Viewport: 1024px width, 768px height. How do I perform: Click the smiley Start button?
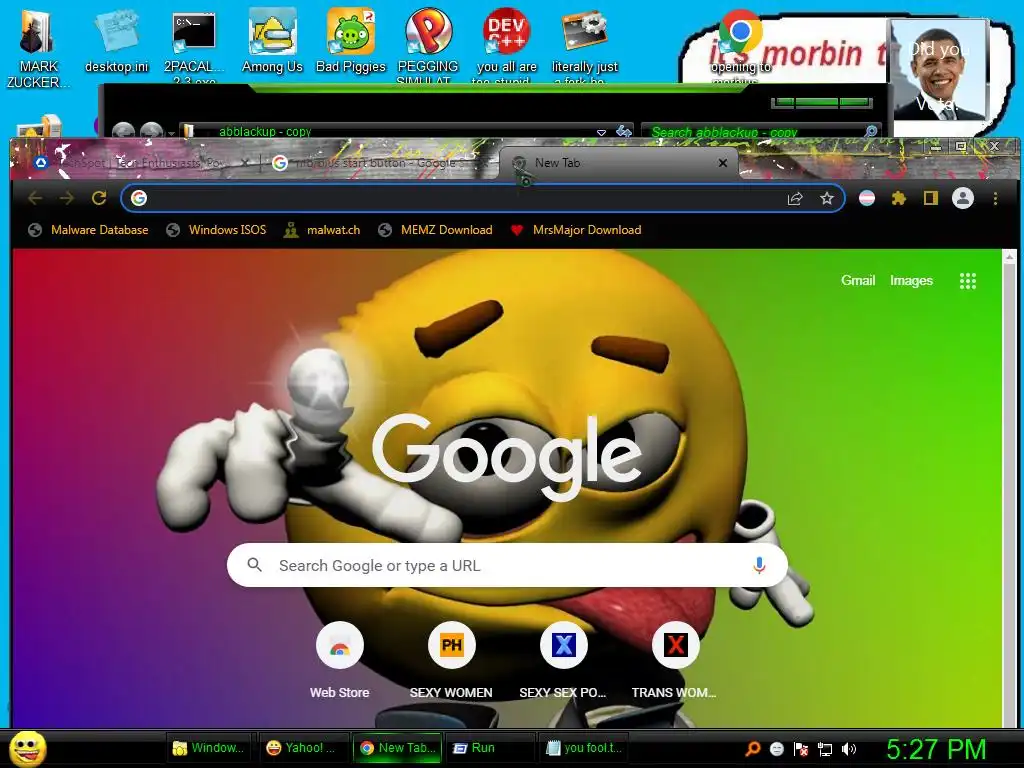click(28, 748)
